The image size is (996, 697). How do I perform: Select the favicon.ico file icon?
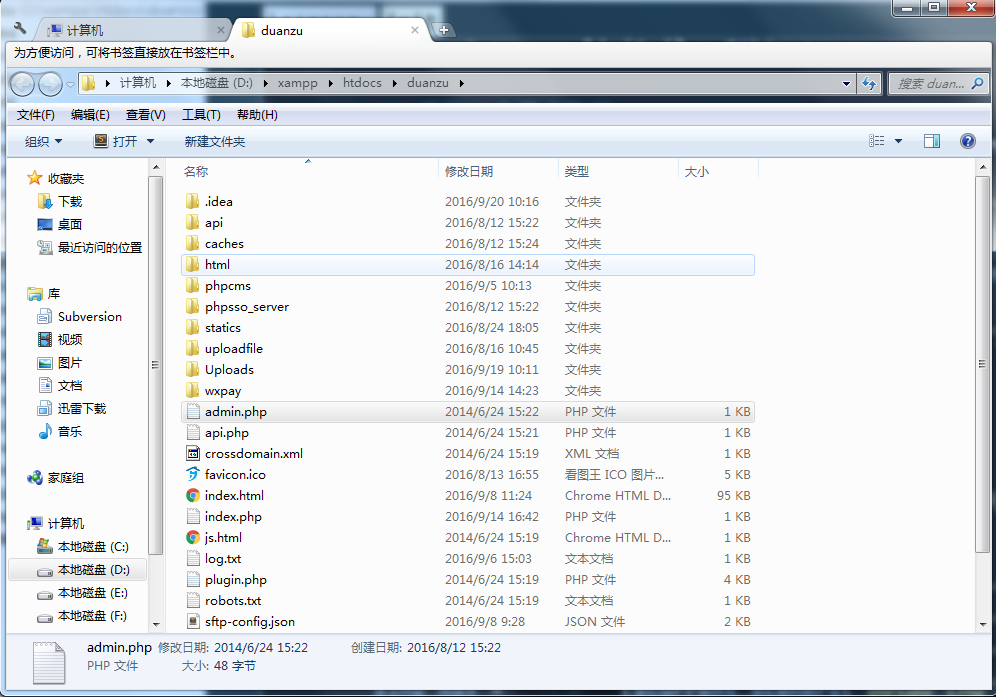(192, 475)
